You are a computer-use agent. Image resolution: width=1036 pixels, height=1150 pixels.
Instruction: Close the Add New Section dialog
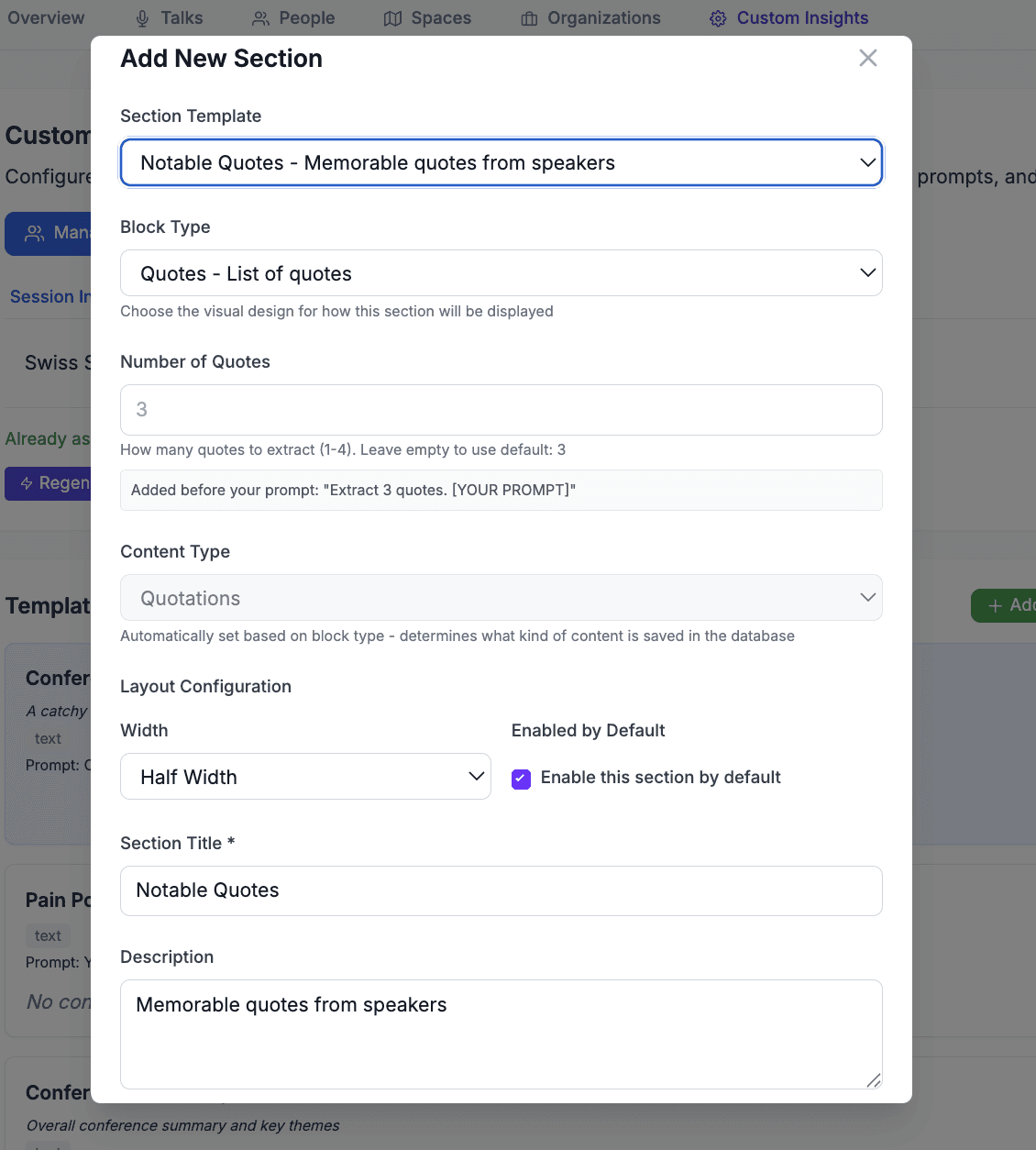pos(868,58)
